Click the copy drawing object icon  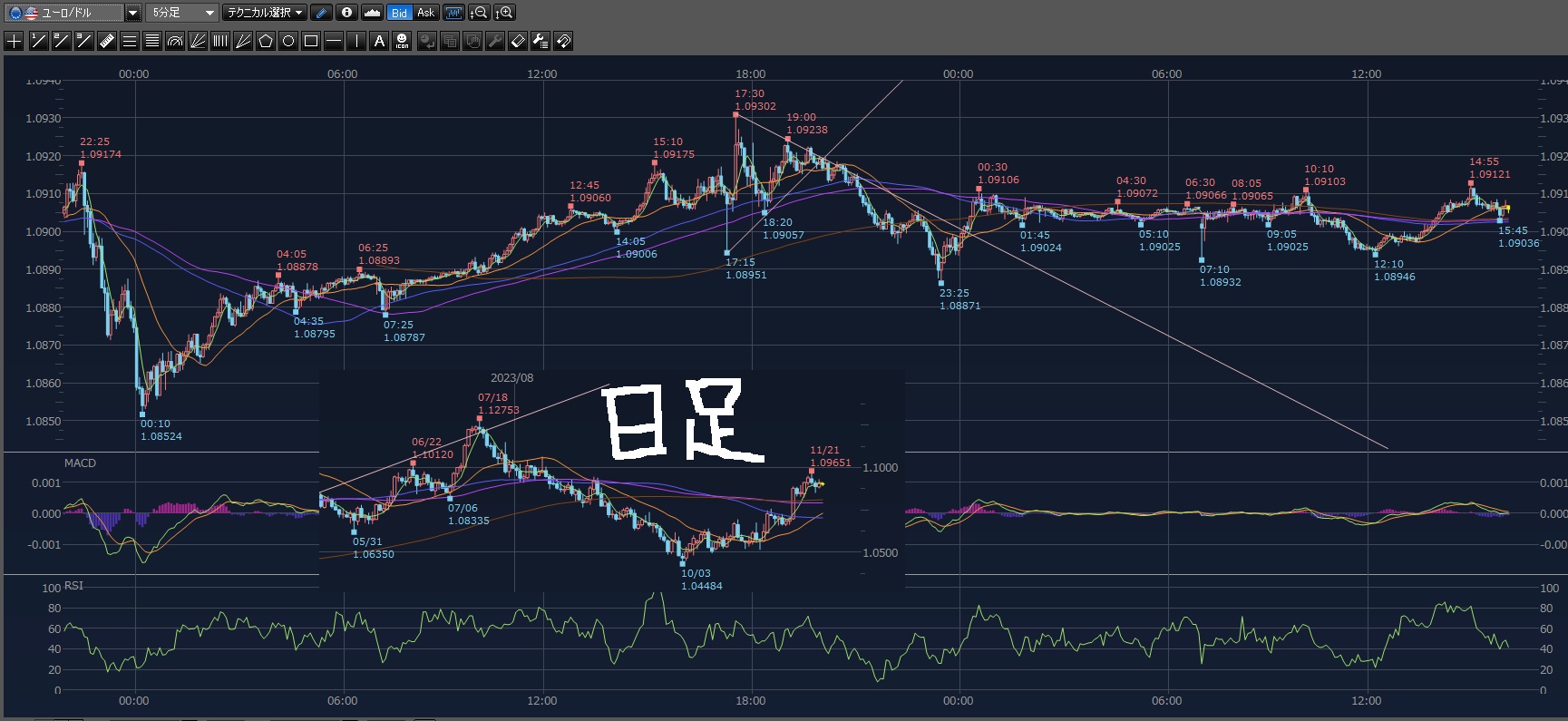[x=450, y=41]
